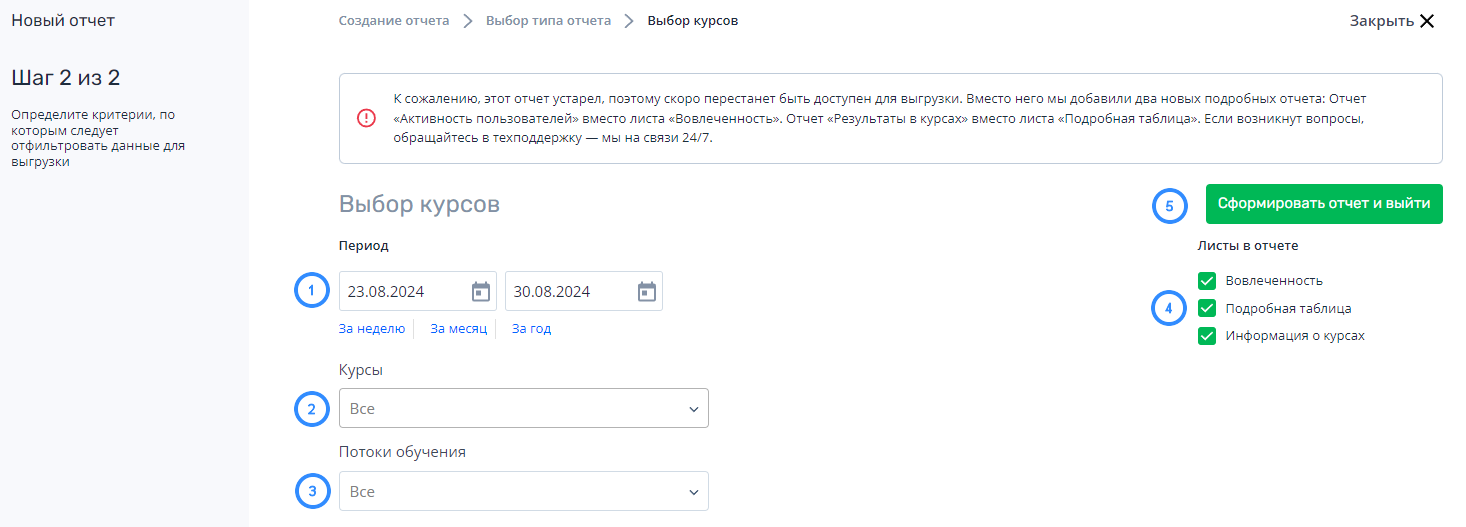Toggle the Информация о курсах checkbox
1466x527 pixels.
tap(1207, 336)
